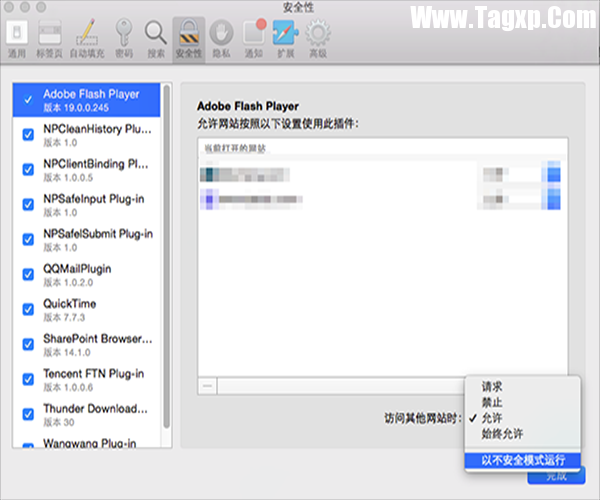
Task: Select the QuickTime 7.7.3 row
Action: pos(86,309)
